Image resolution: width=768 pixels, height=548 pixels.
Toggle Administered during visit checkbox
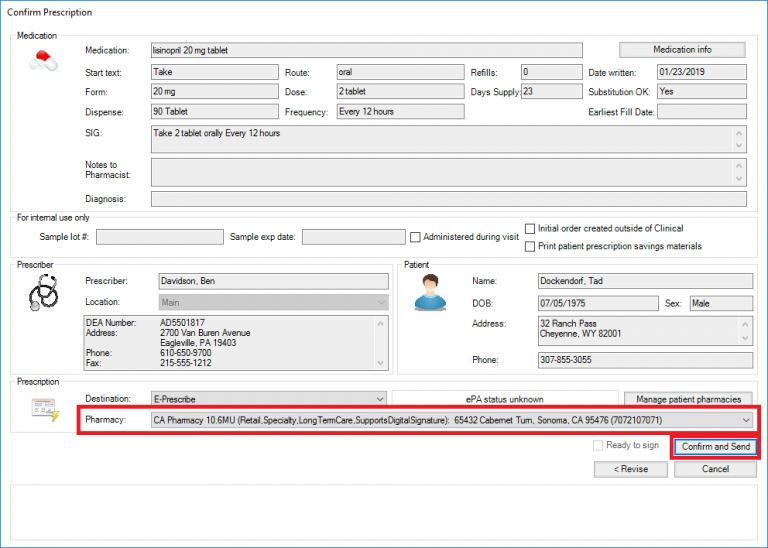click(415, 237)
